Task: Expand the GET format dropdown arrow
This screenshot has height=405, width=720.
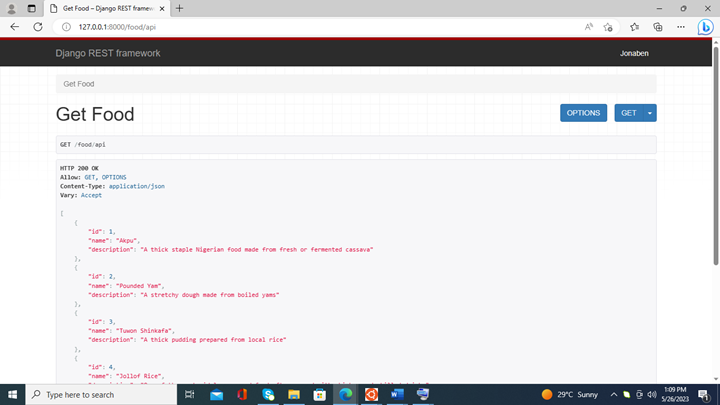Action: (650, 113)
